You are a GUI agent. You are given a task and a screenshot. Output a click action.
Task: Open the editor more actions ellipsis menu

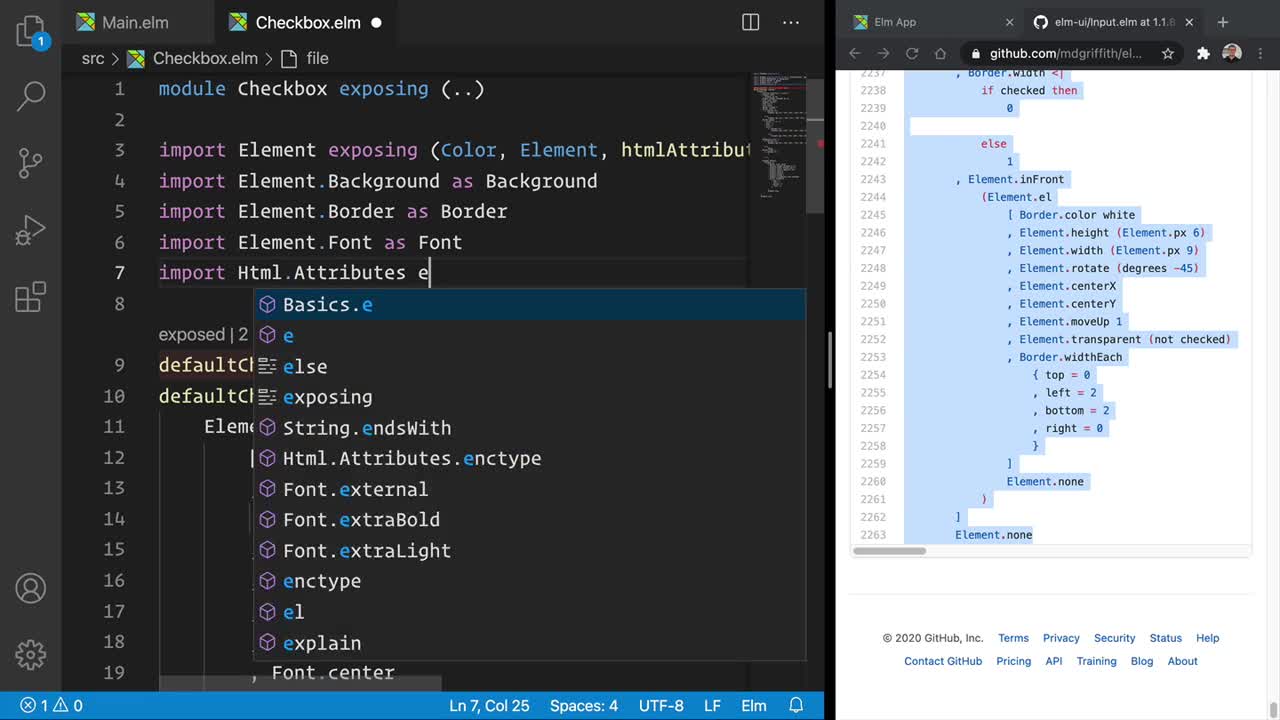coord(791,22)
